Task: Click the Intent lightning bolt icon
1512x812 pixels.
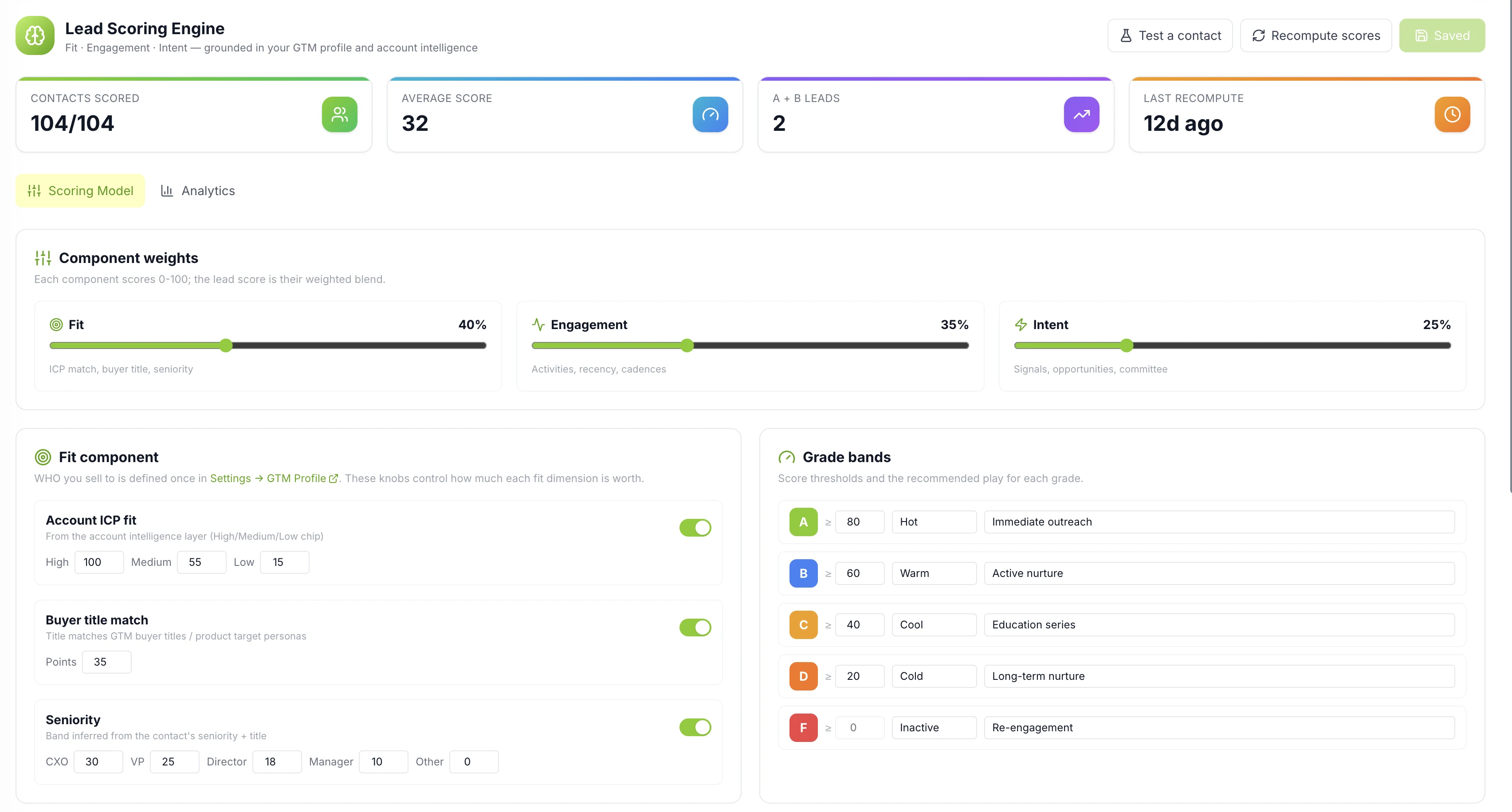Action: (1021, 325)
